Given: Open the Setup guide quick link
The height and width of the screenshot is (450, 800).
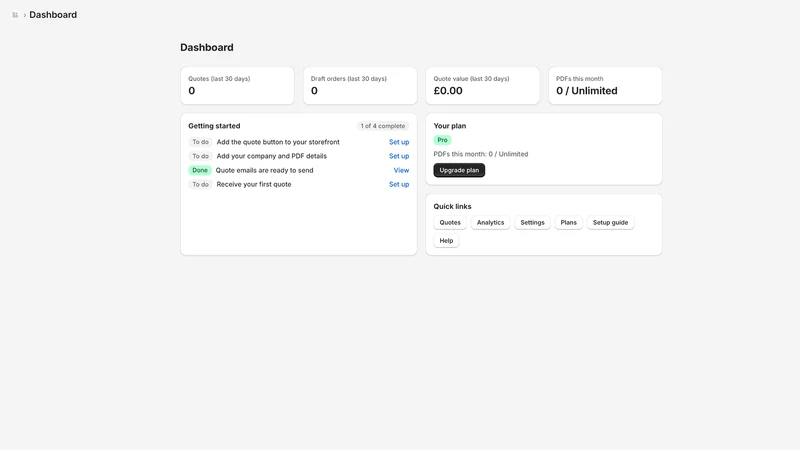Looking at the screenshot, I should [610, 222].
